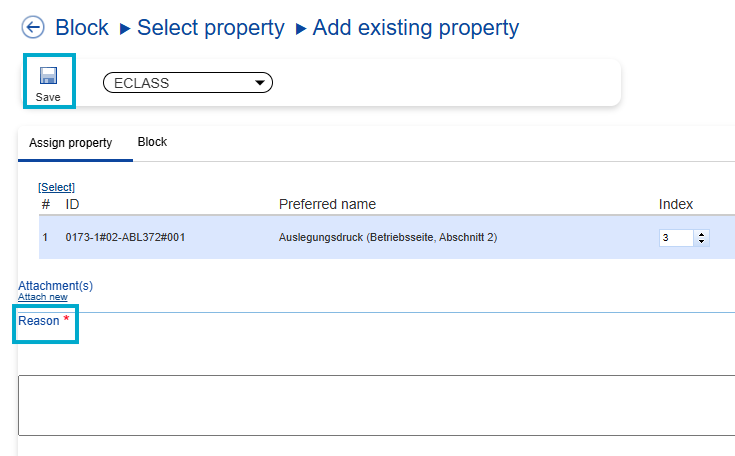
Task: Click the Select link above the table
Action: coord(57,187)
